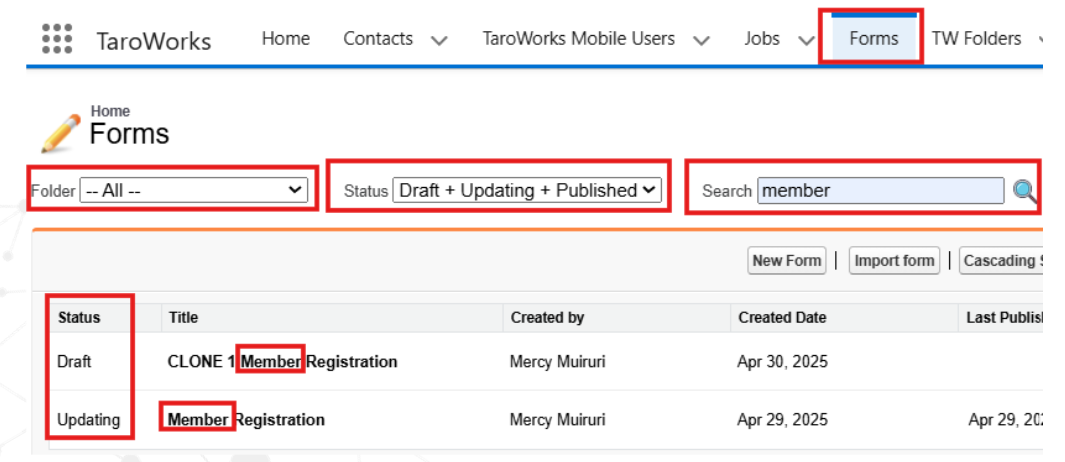This screenshot has width=1065, height=462.
Task: Open TaroWorks Mobile Users tab
Action: pyautogui.click(x=579, y=39)
